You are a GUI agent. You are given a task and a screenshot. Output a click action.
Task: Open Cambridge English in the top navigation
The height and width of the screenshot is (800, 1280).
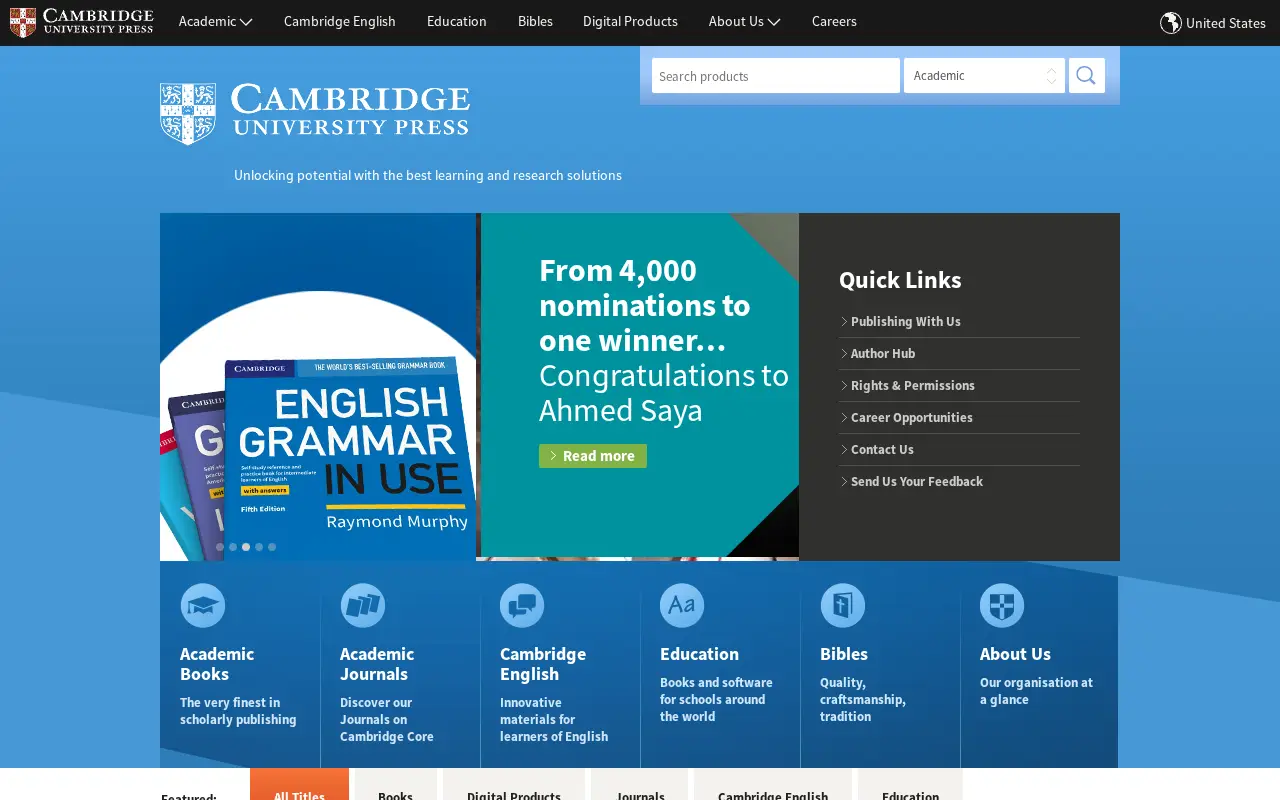coord(340,21)
